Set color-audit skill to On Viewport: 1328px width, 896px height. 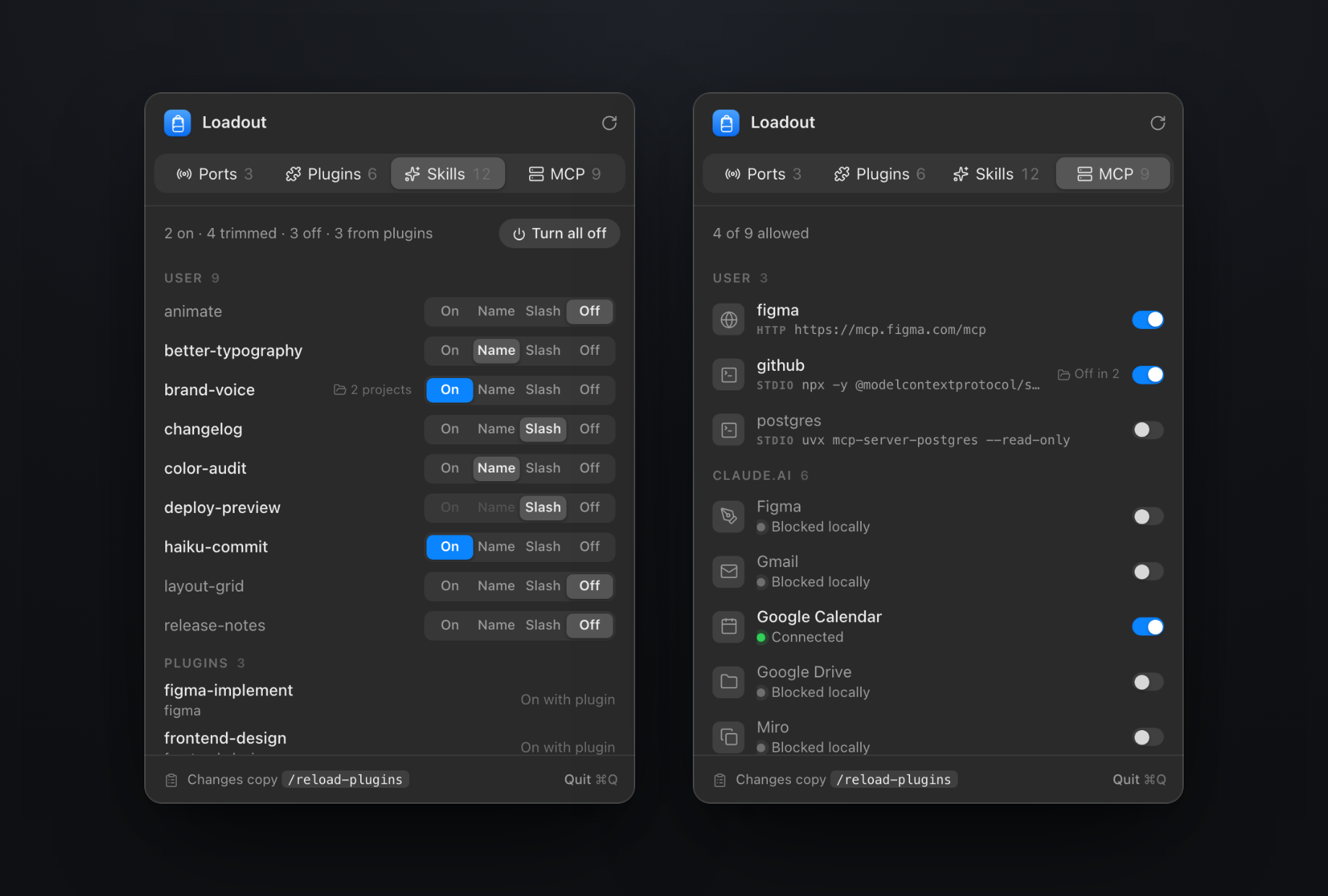[450, 468]
